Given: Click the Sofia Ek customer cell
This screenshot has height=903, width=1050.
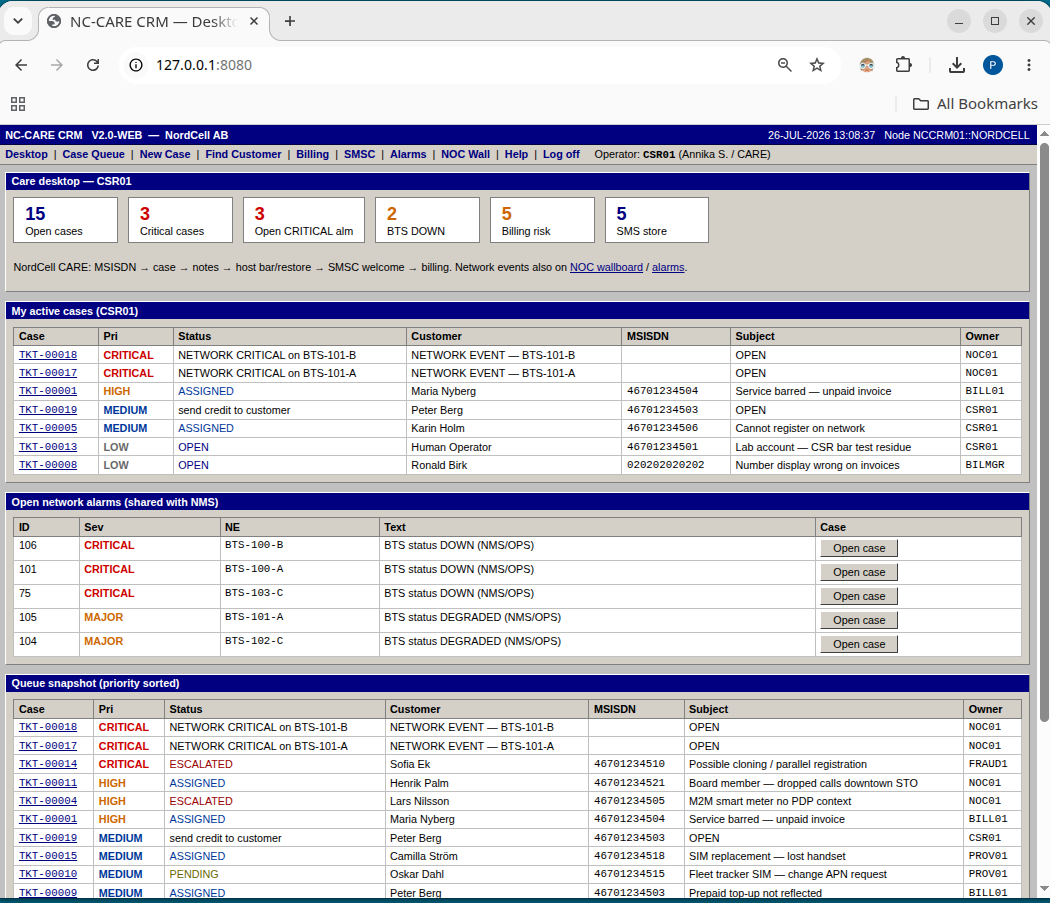Looking at the screenshot, I should (487, 764).
